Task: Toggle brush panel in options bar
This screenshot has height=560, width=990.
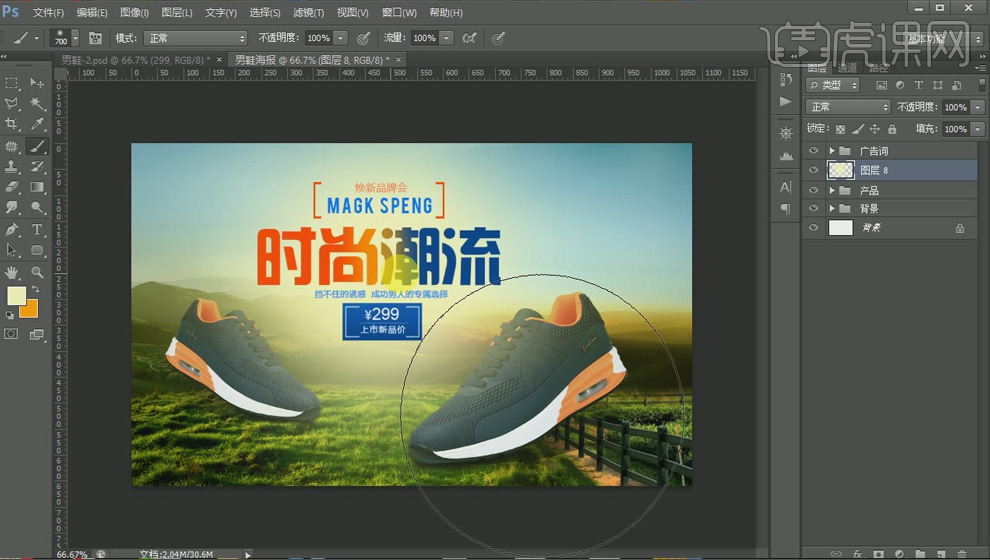Action: 95,39
